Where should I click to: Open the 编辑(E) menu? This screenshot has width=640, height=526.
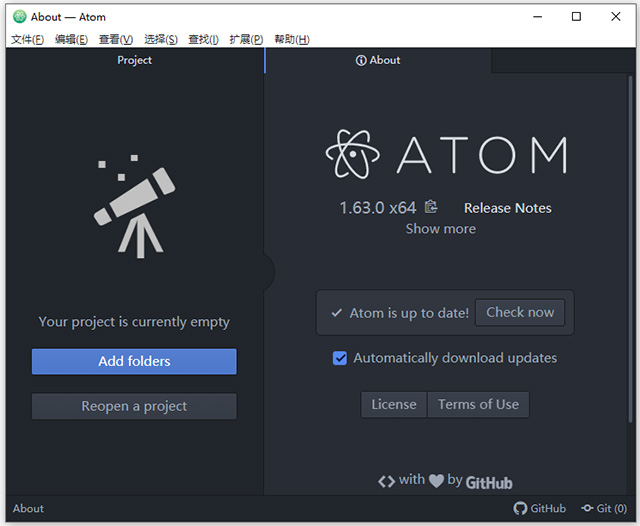(x=71, y=39)
